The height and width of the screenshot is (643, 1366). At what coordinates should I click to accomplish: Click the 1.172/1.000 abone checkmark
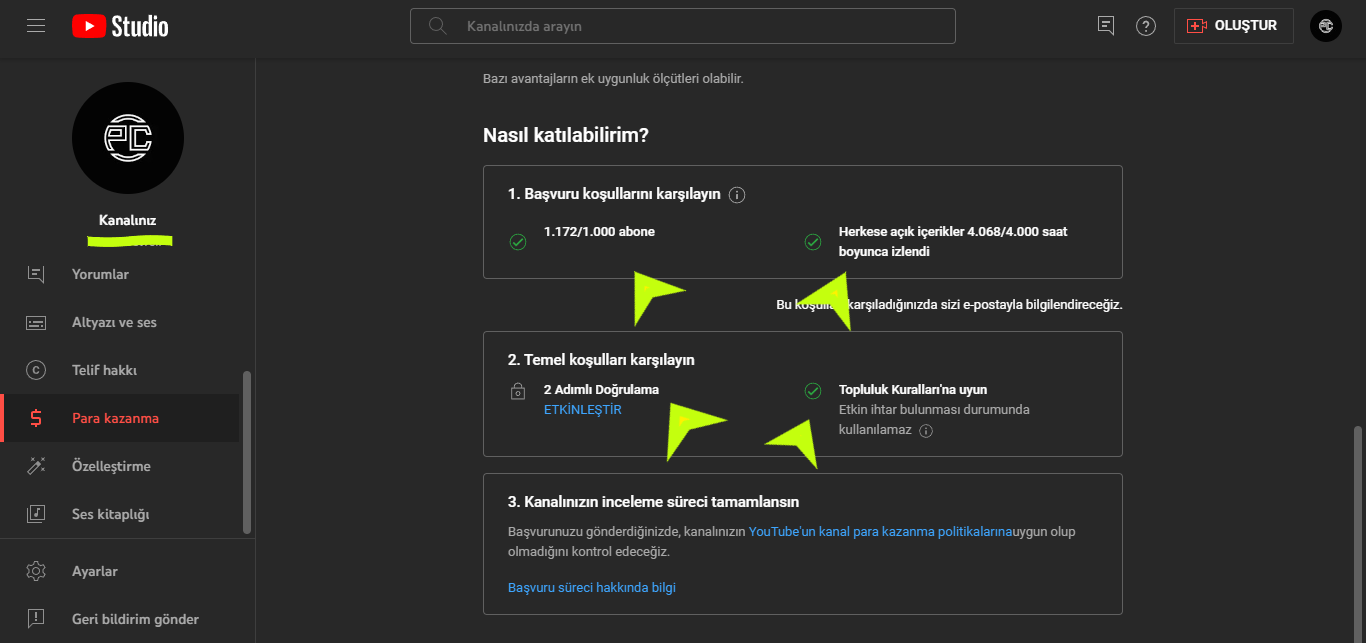click(518, 241)
